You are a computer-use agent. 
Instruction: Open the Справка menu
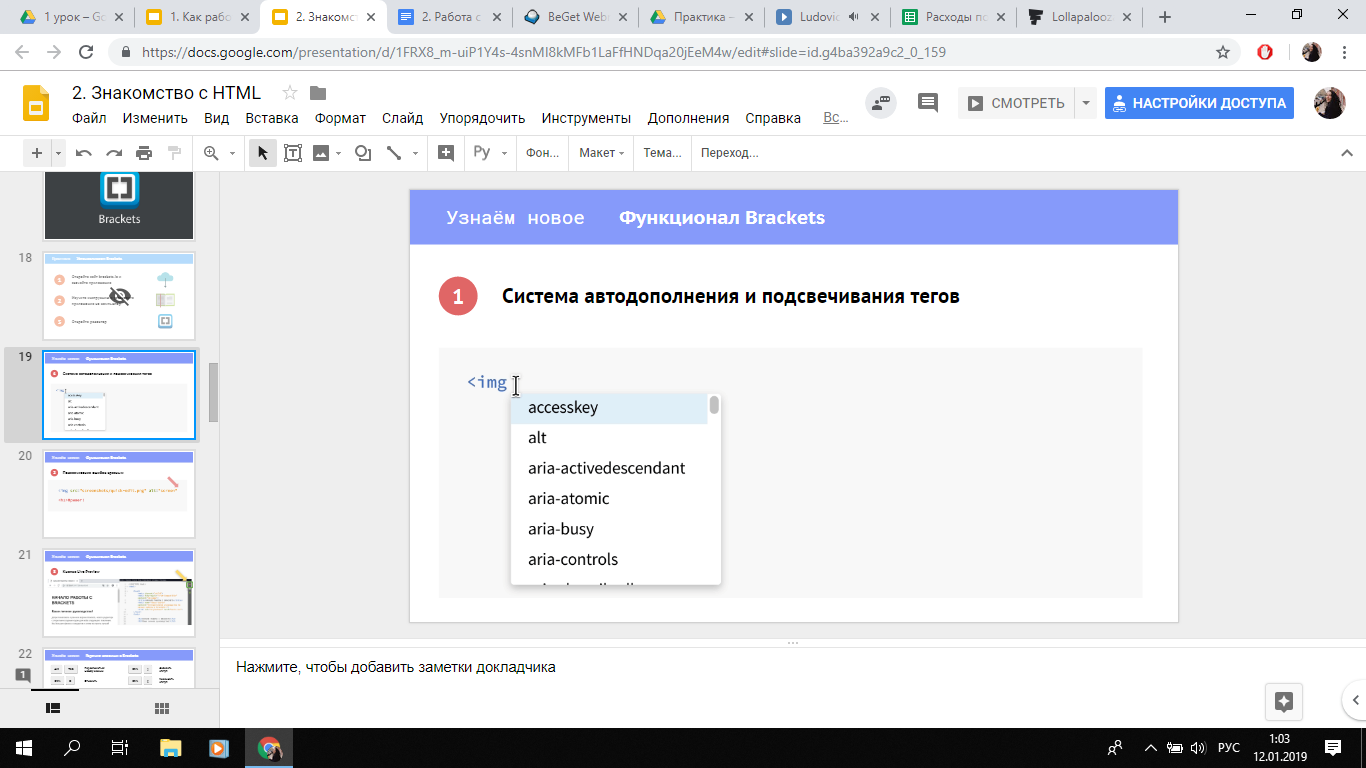773,118
